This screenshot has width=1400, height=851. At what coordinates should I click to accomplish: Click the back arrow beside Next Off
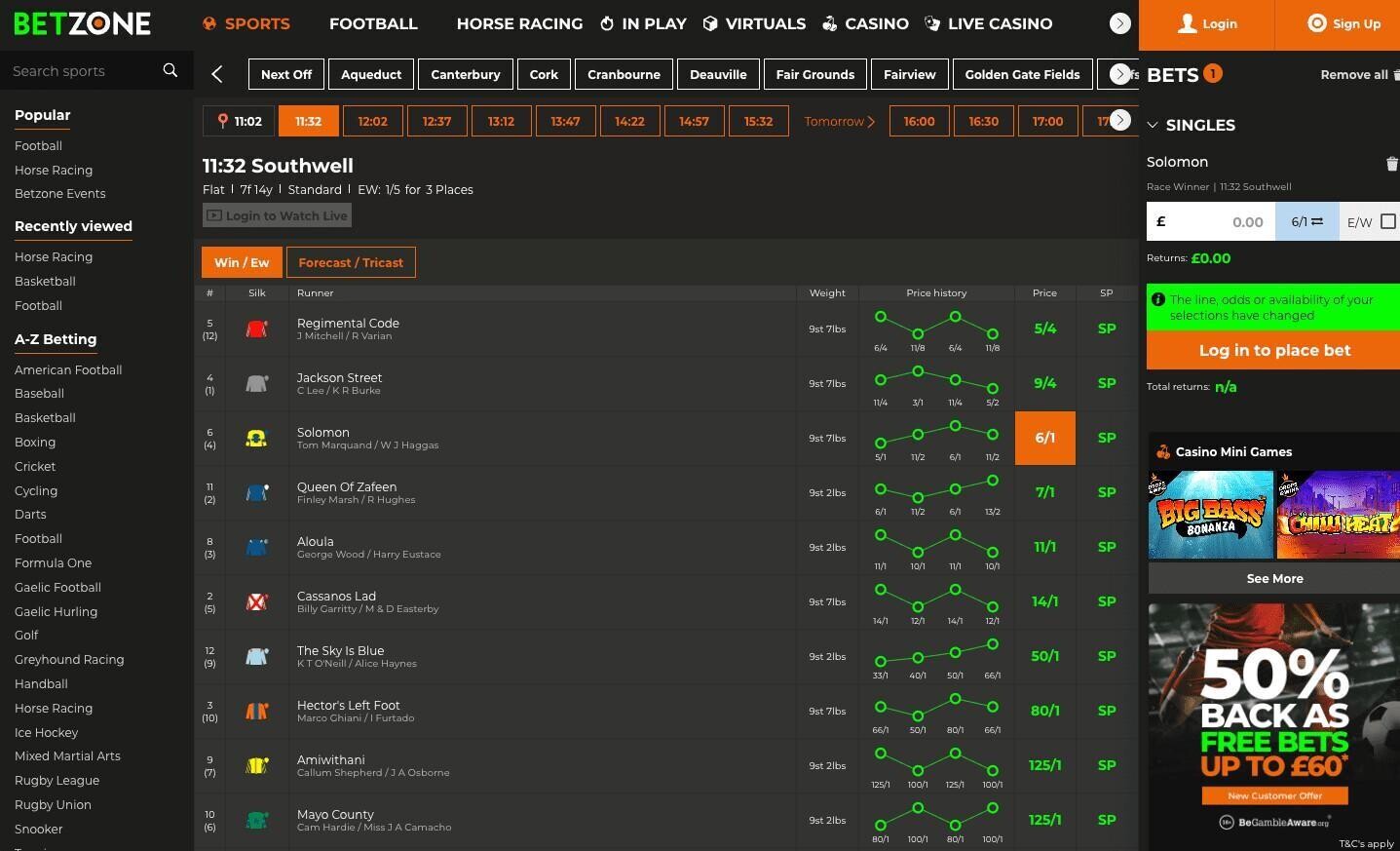pyautogui.click(x=217, y=74)
